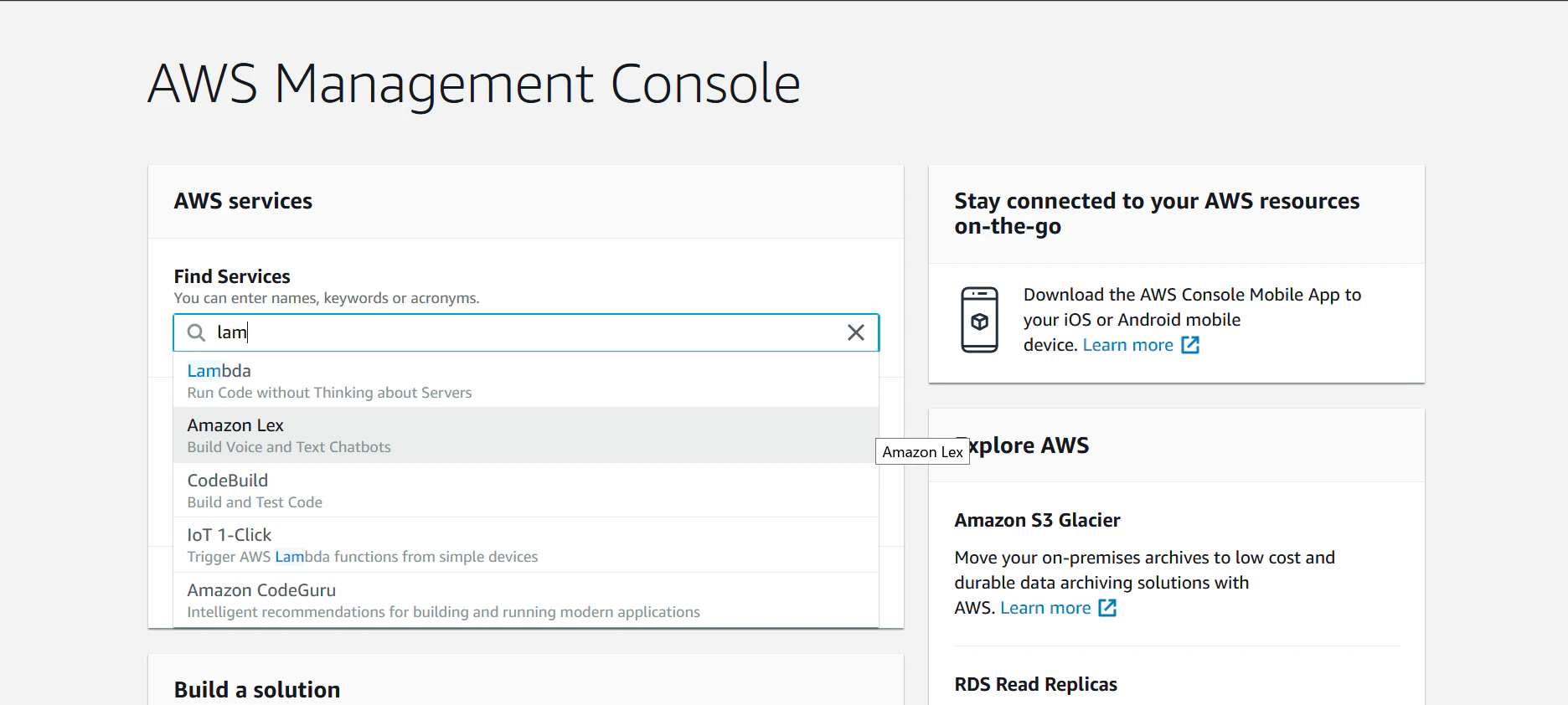This screenshot has width=1568, height=705.
Task: Click the Stay connected panel heading
Action: (1156, 213)
